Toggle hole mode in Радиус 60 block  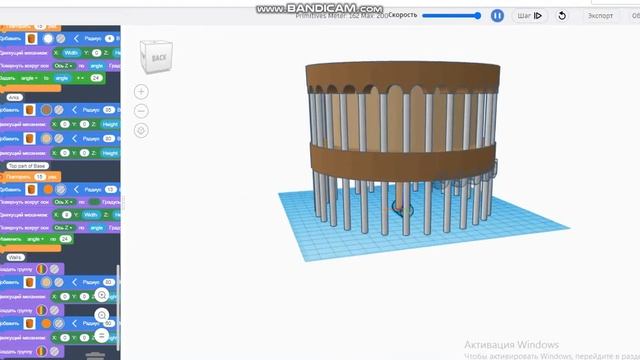(59, 323)
